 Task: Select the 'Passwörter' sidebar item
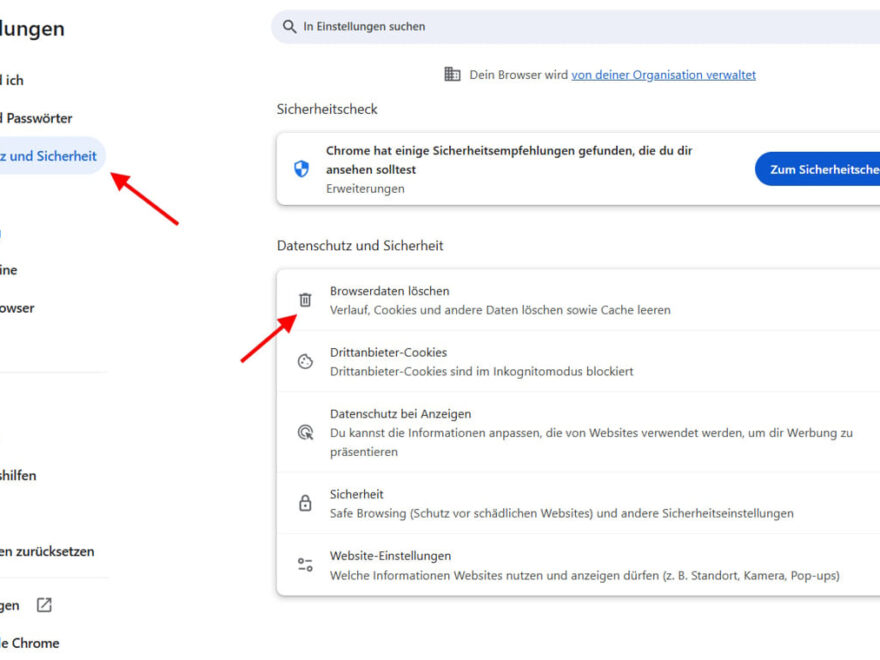[36, 118]
